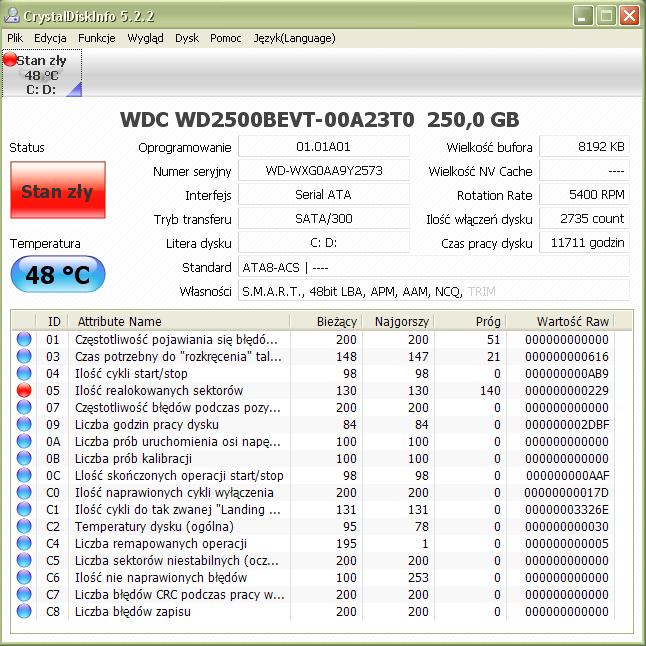Click status icon for attribute 04
Screen dimensions: 646x646
24,373
